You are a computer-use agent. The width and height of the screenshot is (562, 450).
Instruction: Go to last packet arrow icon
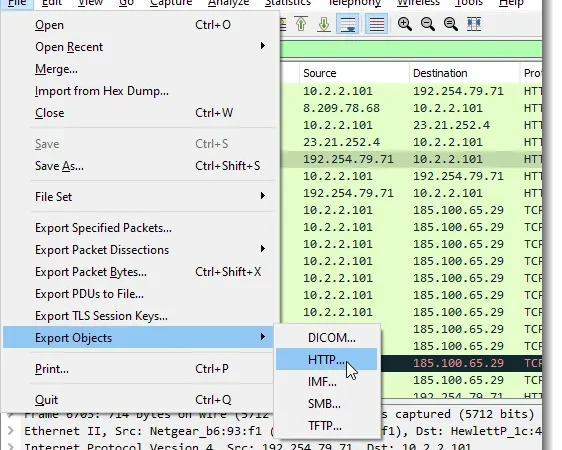[x=324, y=24]
